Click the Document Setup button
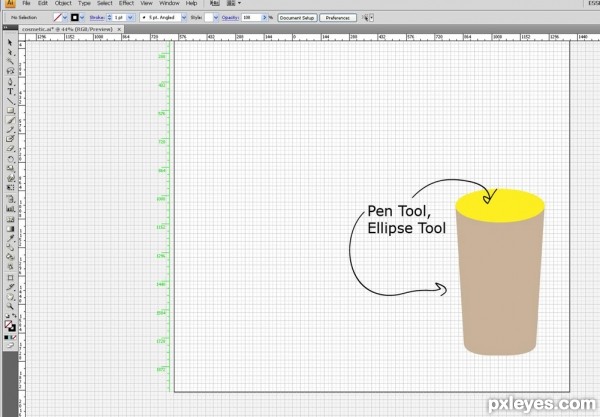 pos(297,18)
